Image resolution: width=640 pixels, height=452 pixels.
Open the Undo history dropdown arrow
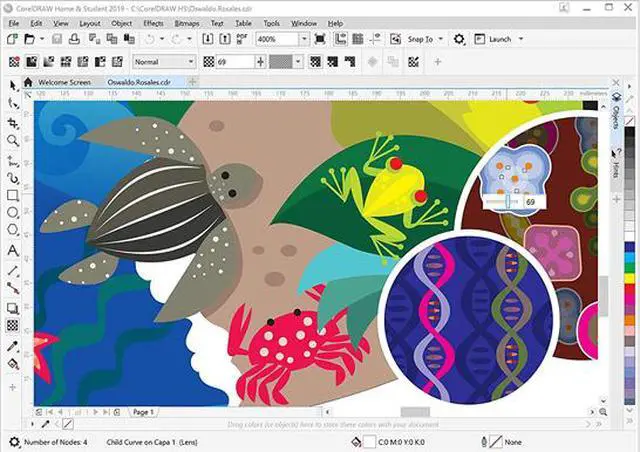tap(162, 39)
